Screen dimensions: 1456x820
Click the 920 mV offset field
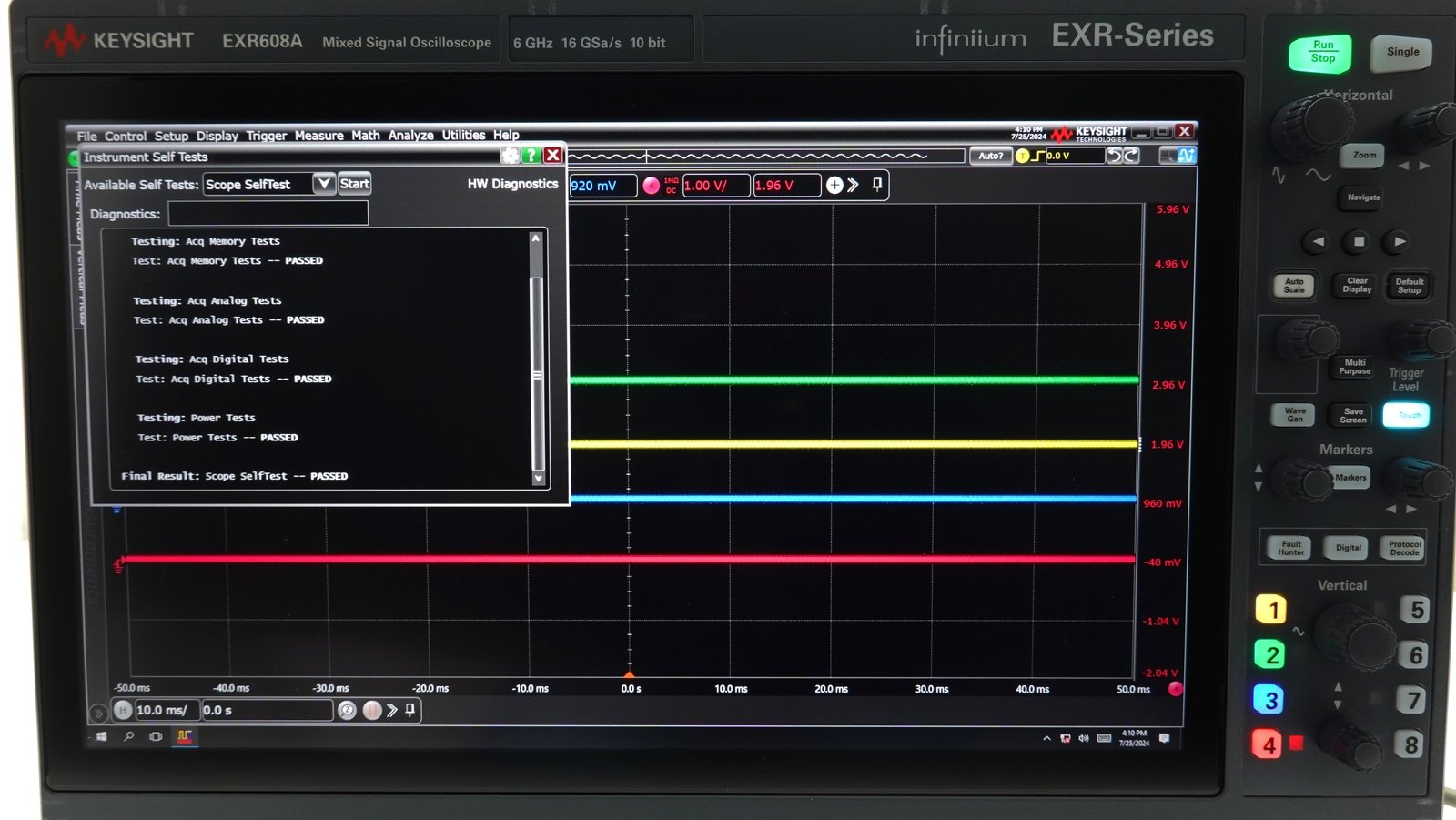[602, 186]
